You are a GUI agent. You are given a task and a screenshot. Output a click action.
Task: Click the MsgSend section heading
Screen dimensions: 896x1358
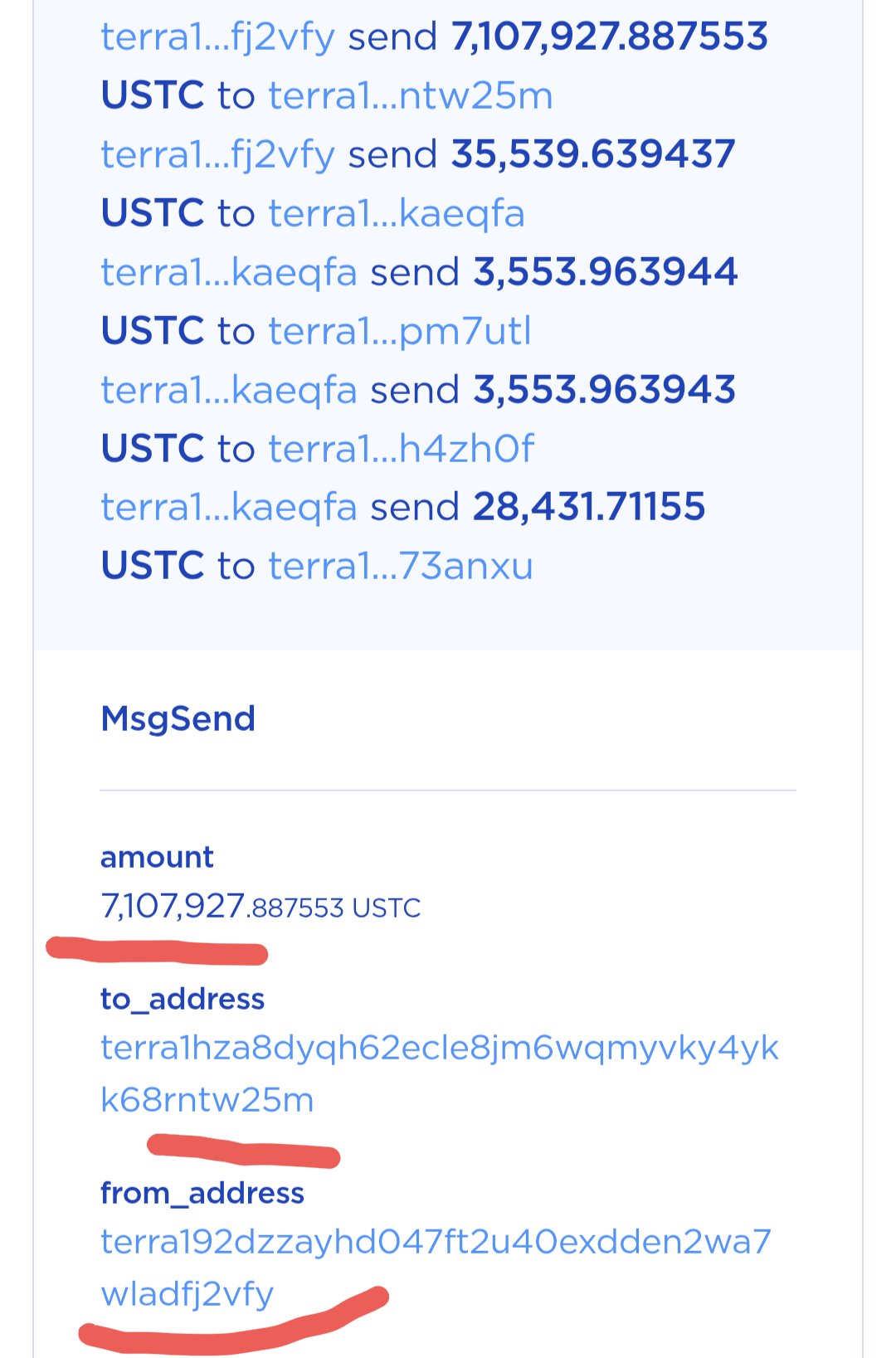[x=178, y=718]
